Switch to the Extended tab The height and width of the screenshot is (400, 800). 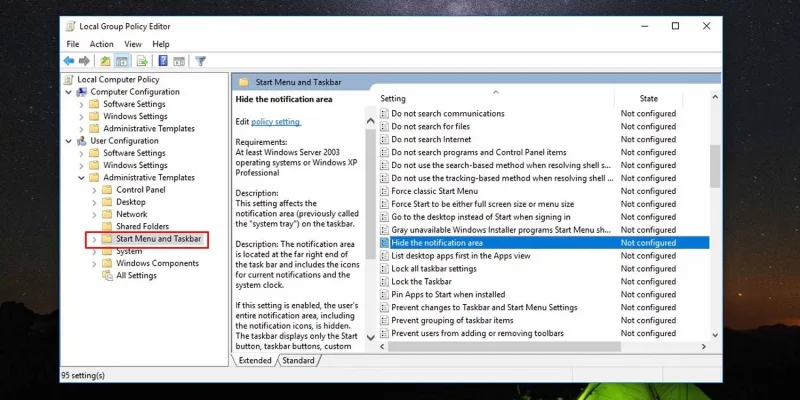coord(255,361)
